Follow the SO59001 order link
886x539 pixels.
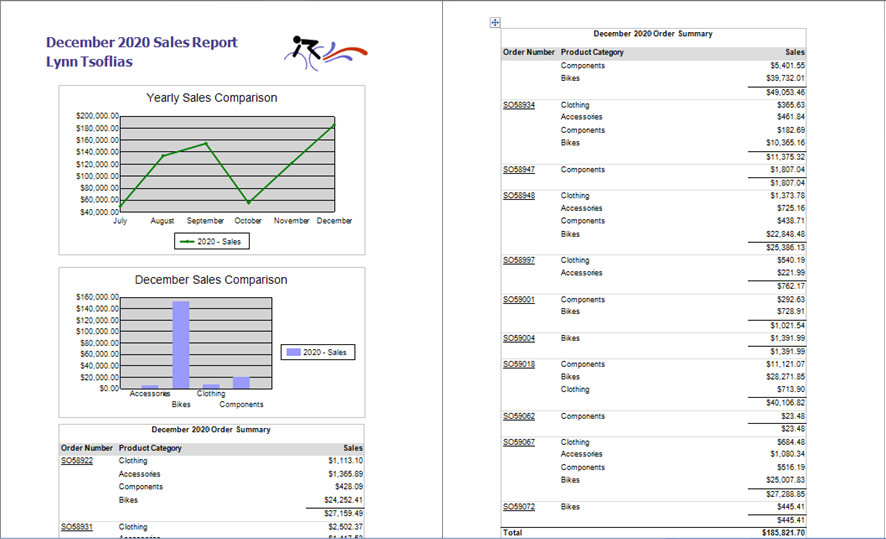[x=519, y=299]
